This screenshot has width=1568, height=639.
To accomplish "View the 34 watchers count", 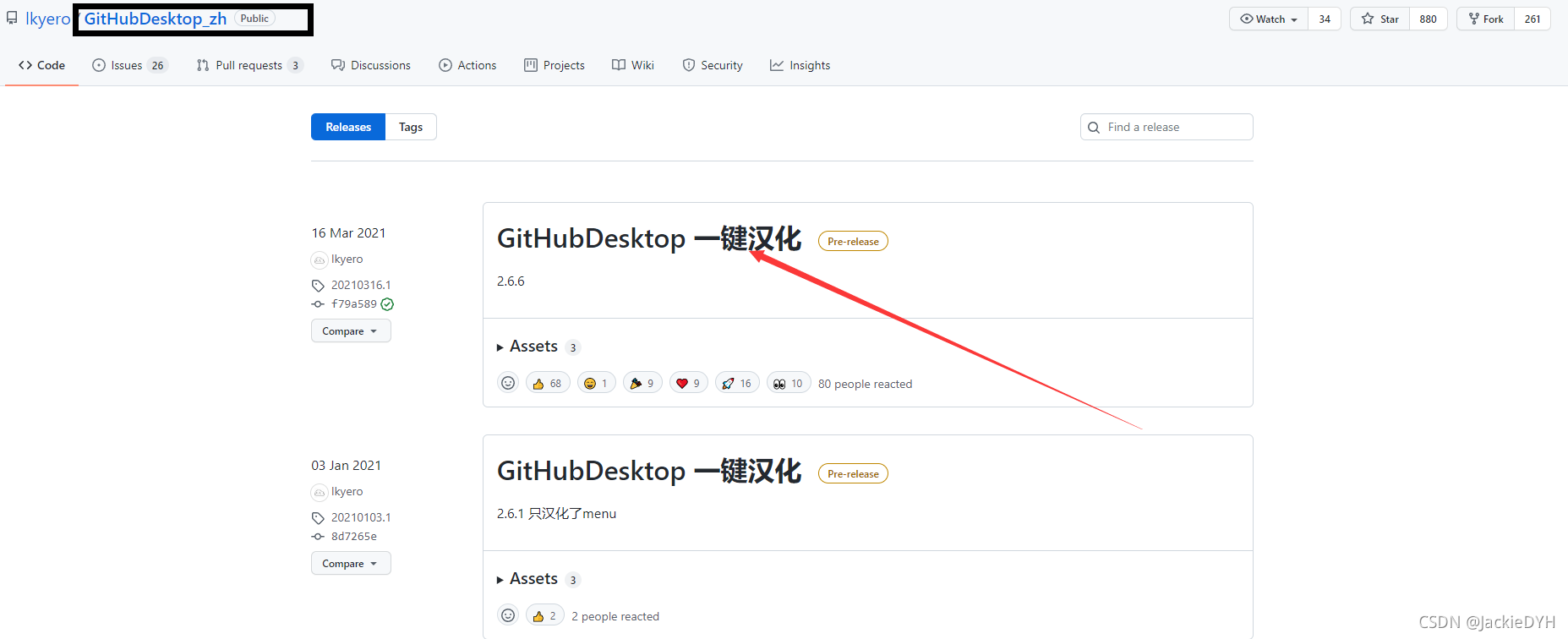I will 1325,19.
